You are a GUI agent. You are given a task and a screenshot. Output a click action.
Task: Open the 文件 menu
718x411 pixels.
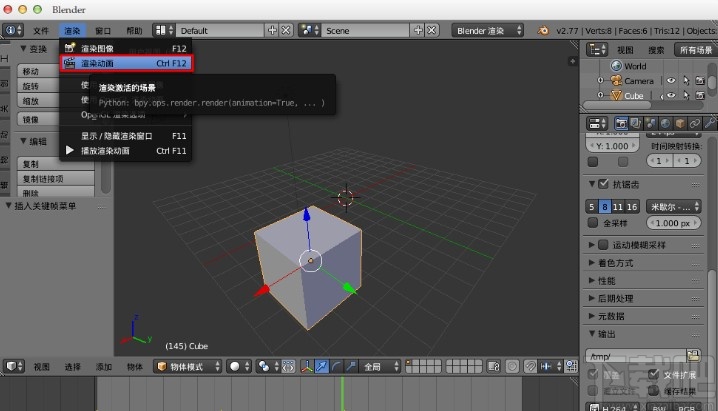(41, 31)
